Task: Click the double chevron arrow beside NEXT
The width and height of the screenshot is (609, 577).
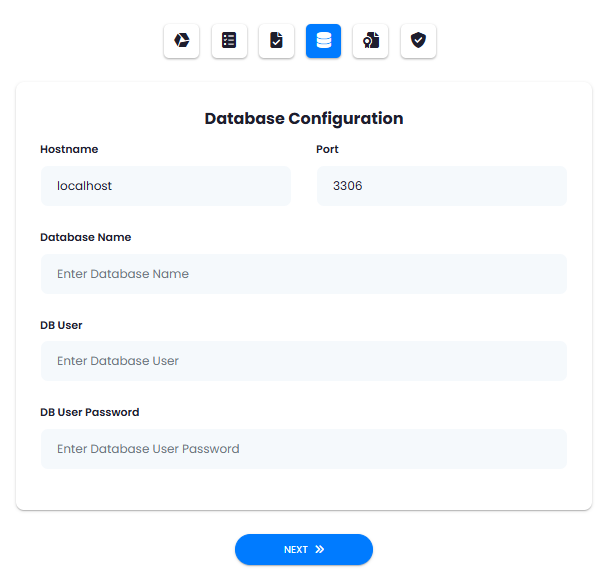Action: [320, 549]
